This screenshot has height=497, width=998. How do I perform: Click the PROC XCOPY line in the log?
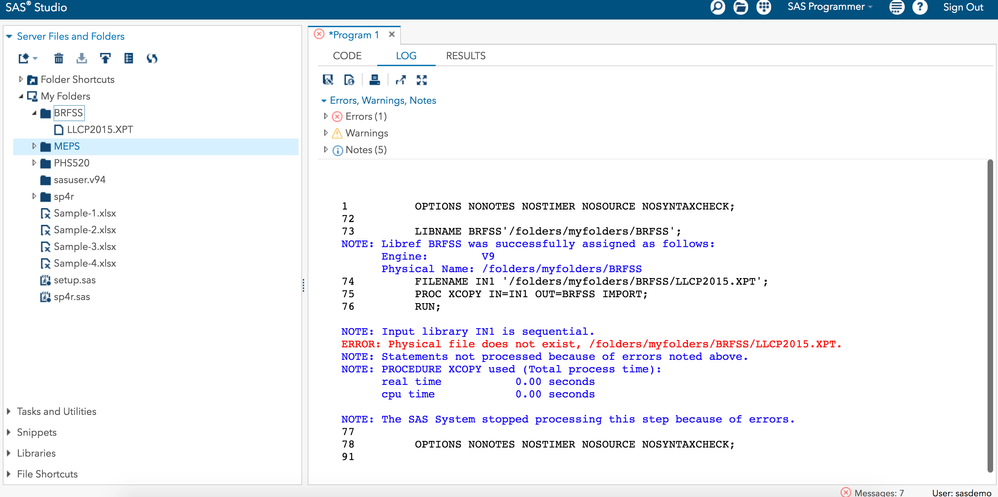tap(531, 294)
